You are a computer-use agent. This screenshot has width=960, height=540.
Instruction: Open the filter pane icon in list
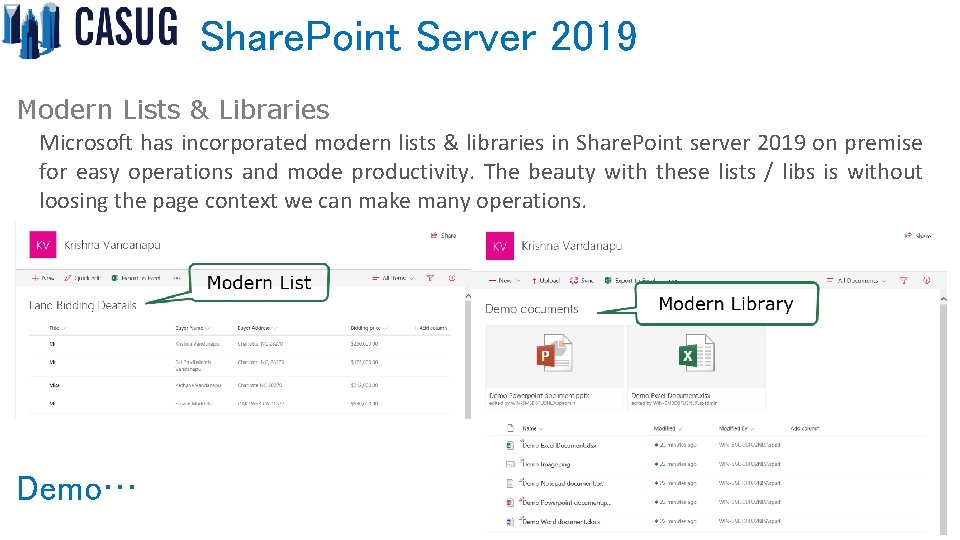(430, 278)
